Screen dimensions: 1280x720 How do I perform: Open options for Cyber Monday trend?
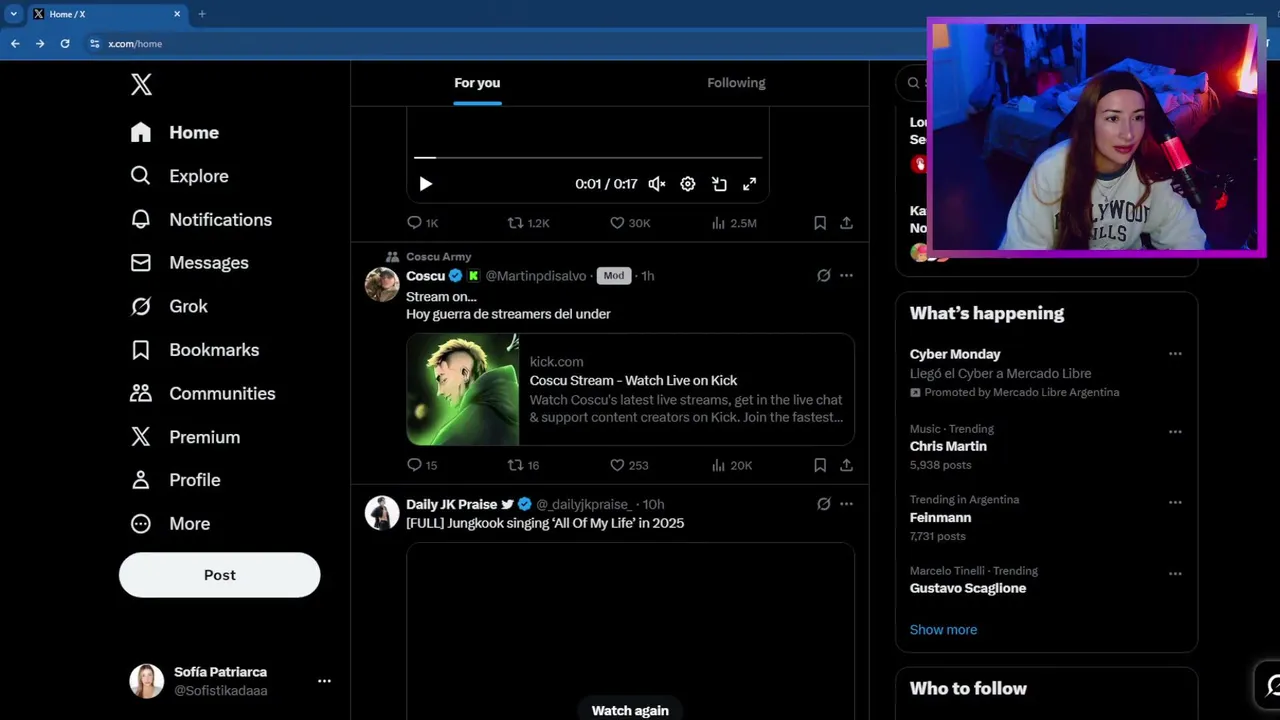pyautogui.click(x=1175, y=354)
